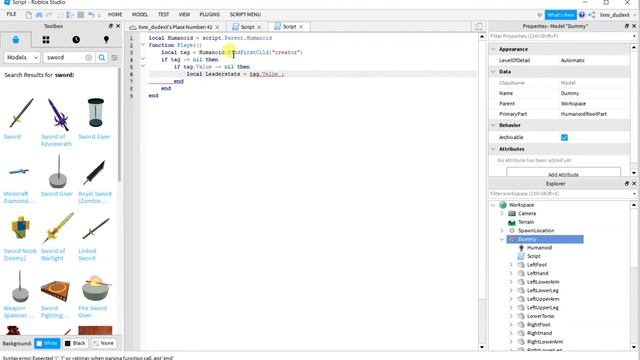Select the Sword of Azurewrath thumbnail

pos(58,114)
